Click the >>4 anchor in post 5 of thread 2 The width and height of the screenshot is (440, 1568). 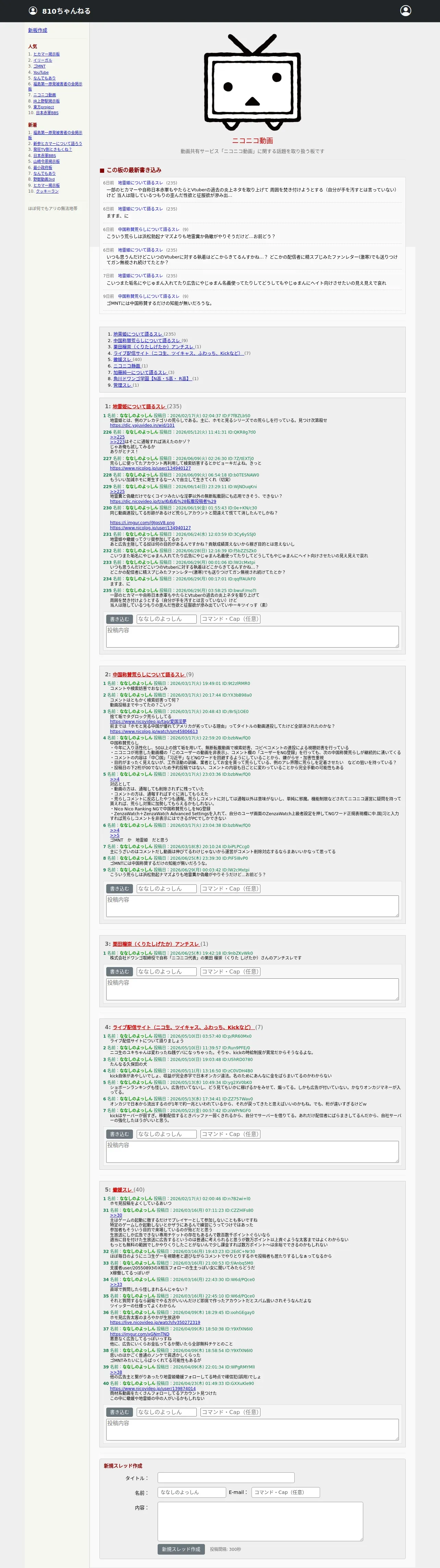coord(114,779)
